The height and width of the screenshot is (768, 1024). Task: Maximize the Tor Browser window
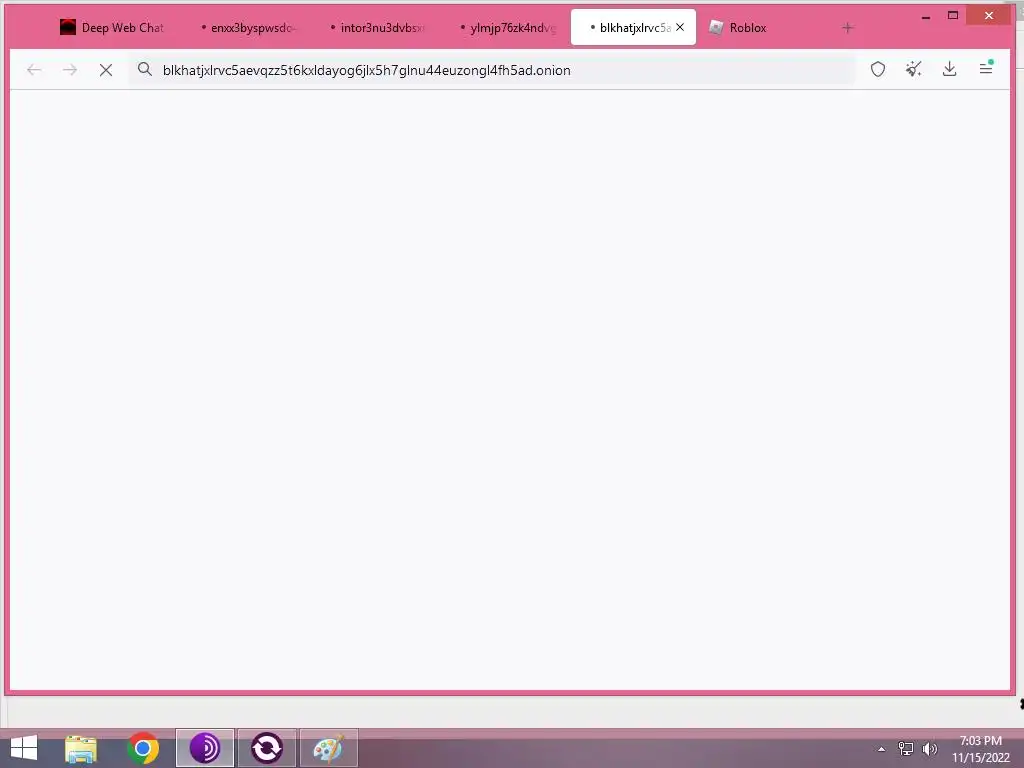click(953, 16)
